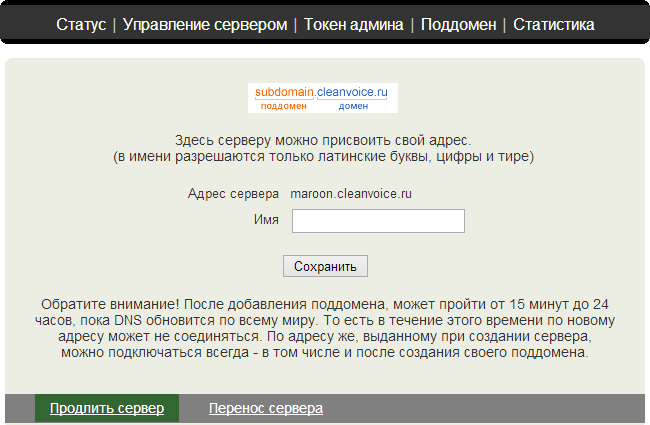The image size is (650, 425).
Task: Click the 'Обратите внимание!' DNS notice paragraph
Action: tap(324, 328)
